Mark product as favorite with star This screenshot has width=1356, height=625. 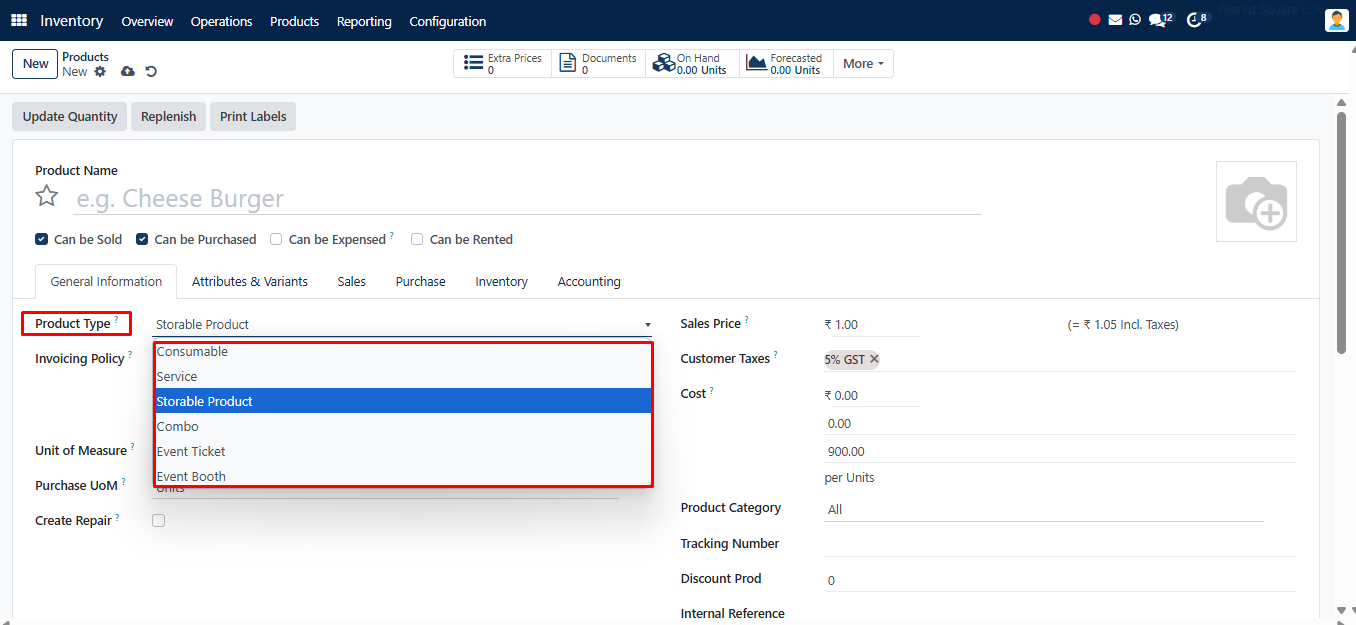click(47, 196)
